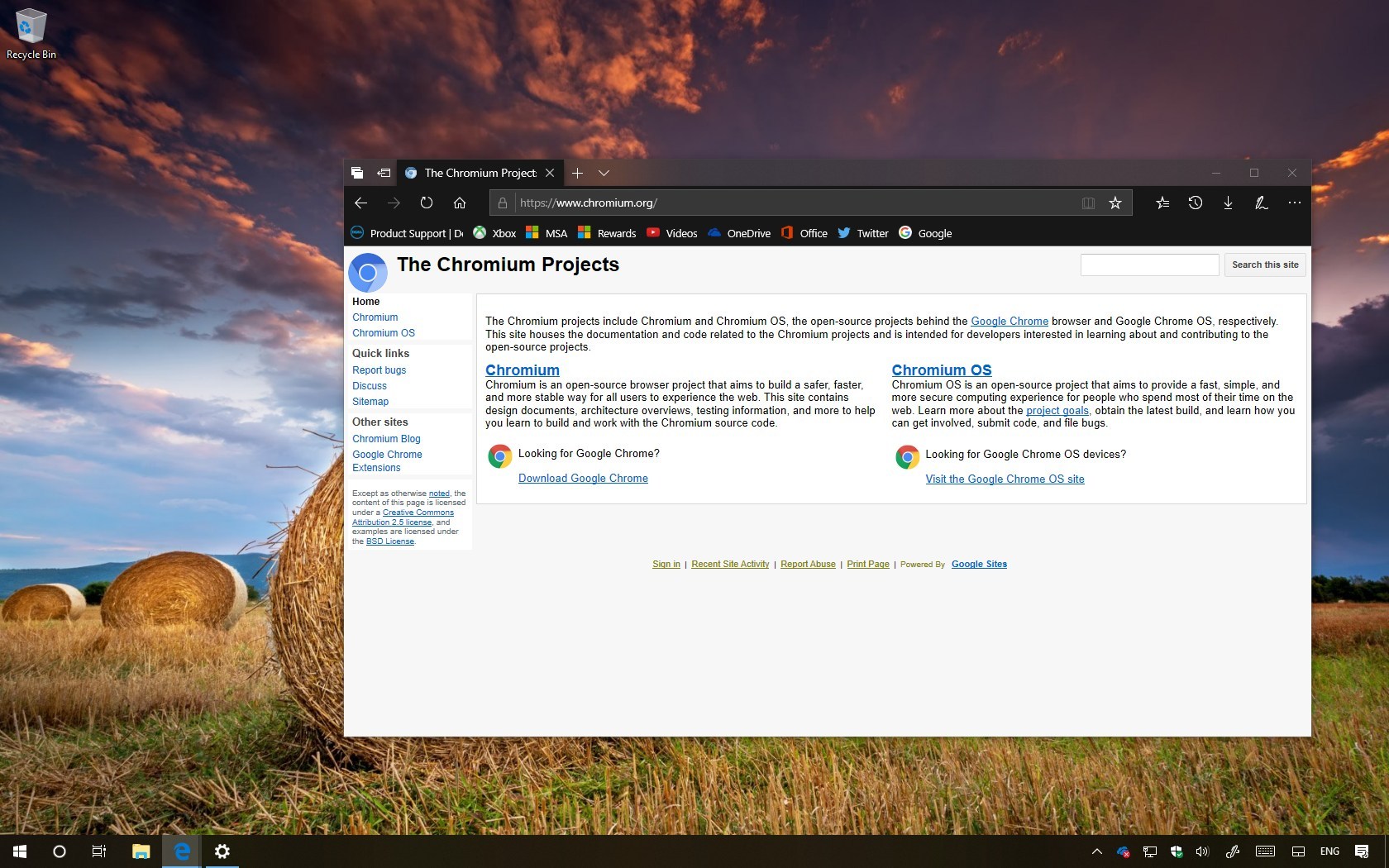Open a new tab with plus icon
Viewport: 1389px width, 868px height.
(577, 173)
